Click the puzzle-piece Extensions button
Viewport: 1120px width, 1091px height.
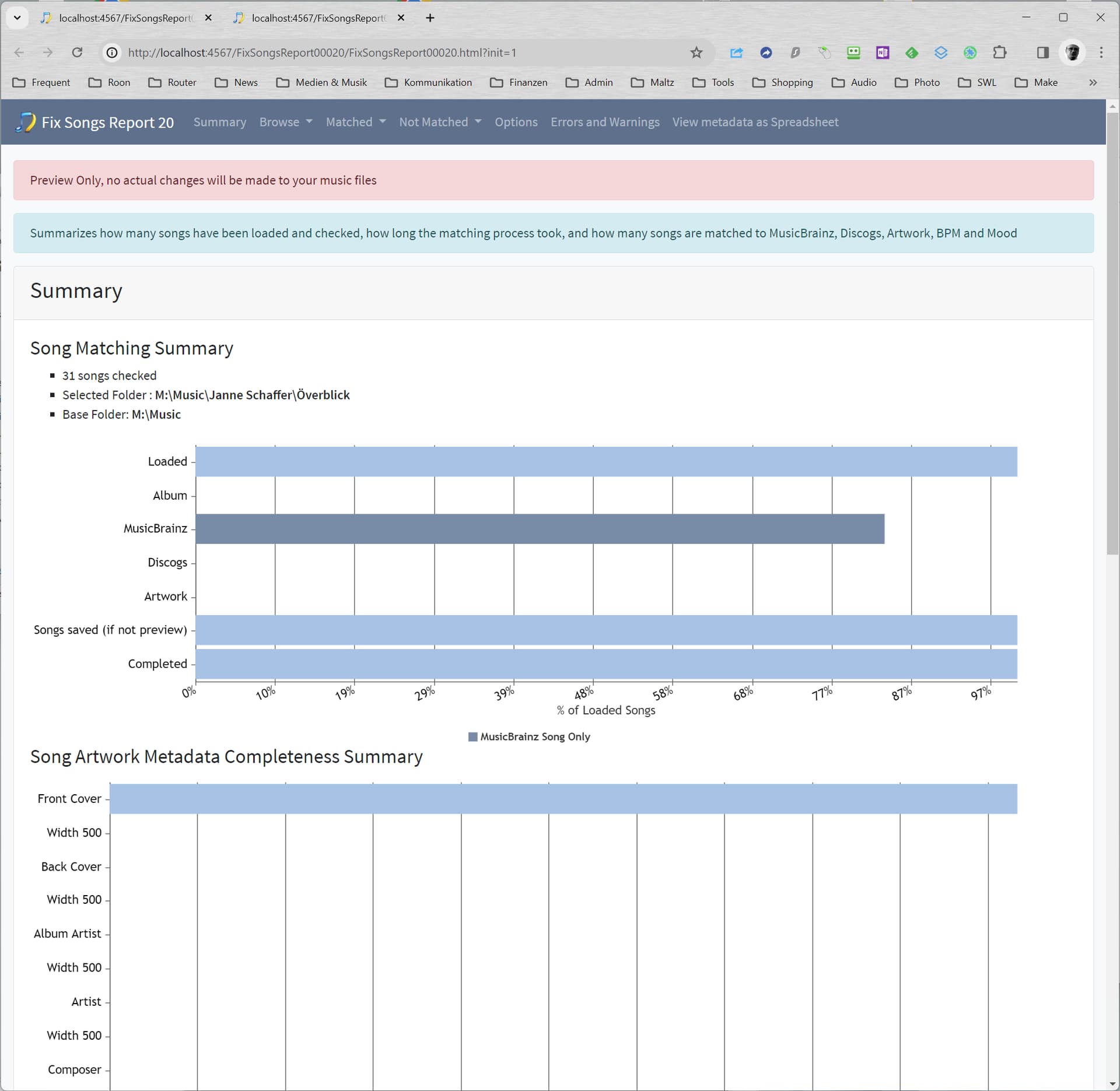coord(999,53)
